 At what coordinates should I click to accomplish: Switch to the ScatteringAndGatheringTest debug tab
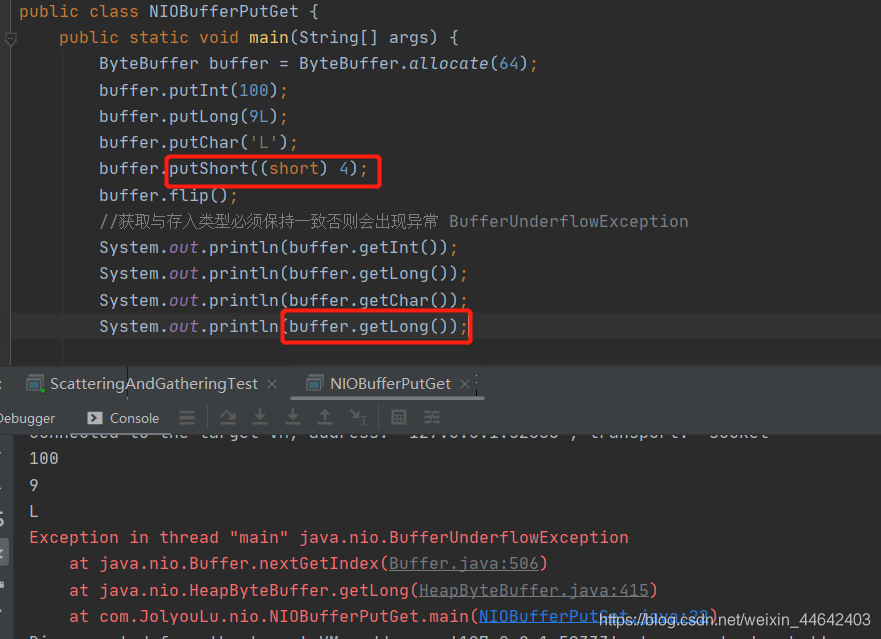point(153,384)
